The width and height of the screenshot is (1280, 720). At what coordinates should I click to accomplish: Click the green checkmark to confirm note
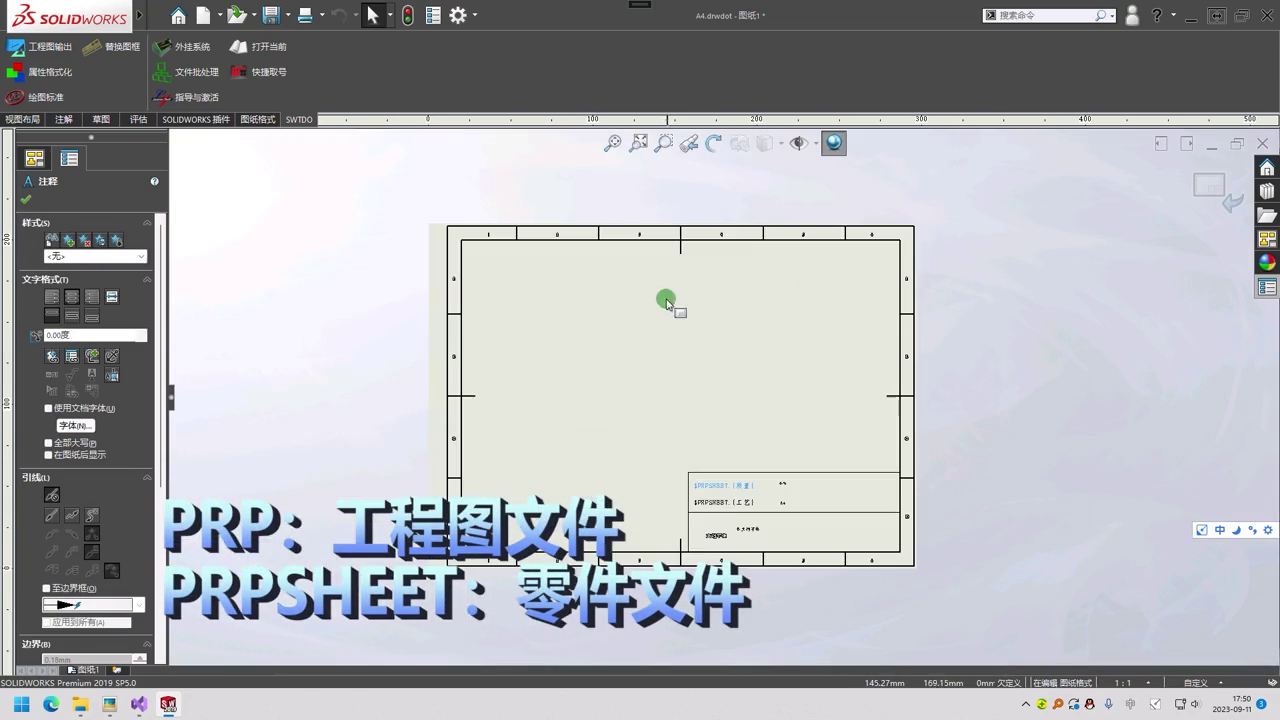click(26, 199)
